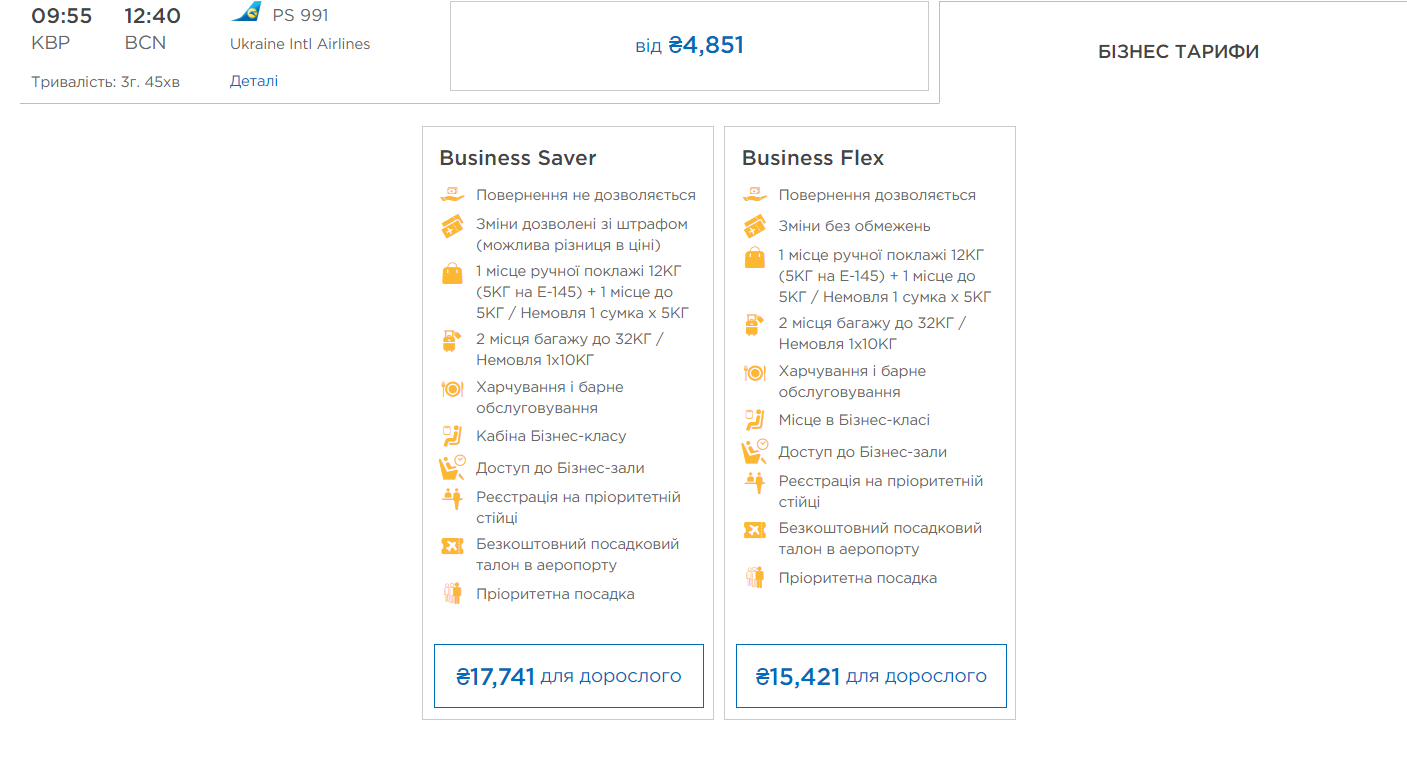Click lounge access icon in Business Flex
1407x769 pixels.
755,451
